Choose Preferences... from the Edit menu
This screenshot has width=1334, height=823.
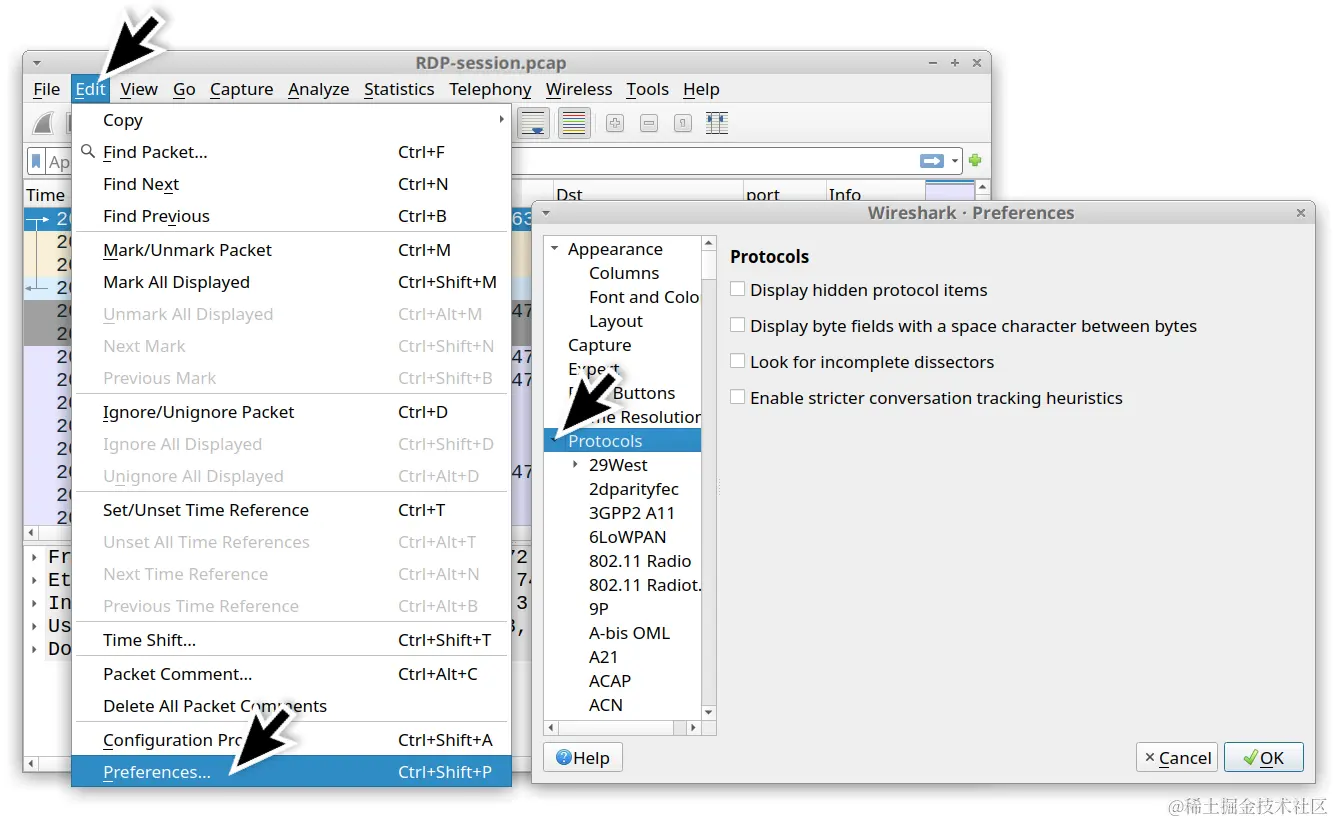point(291,772)
